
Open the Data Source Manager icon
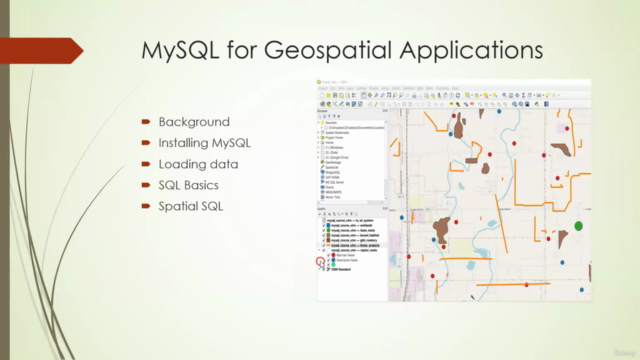click(322, 104)
